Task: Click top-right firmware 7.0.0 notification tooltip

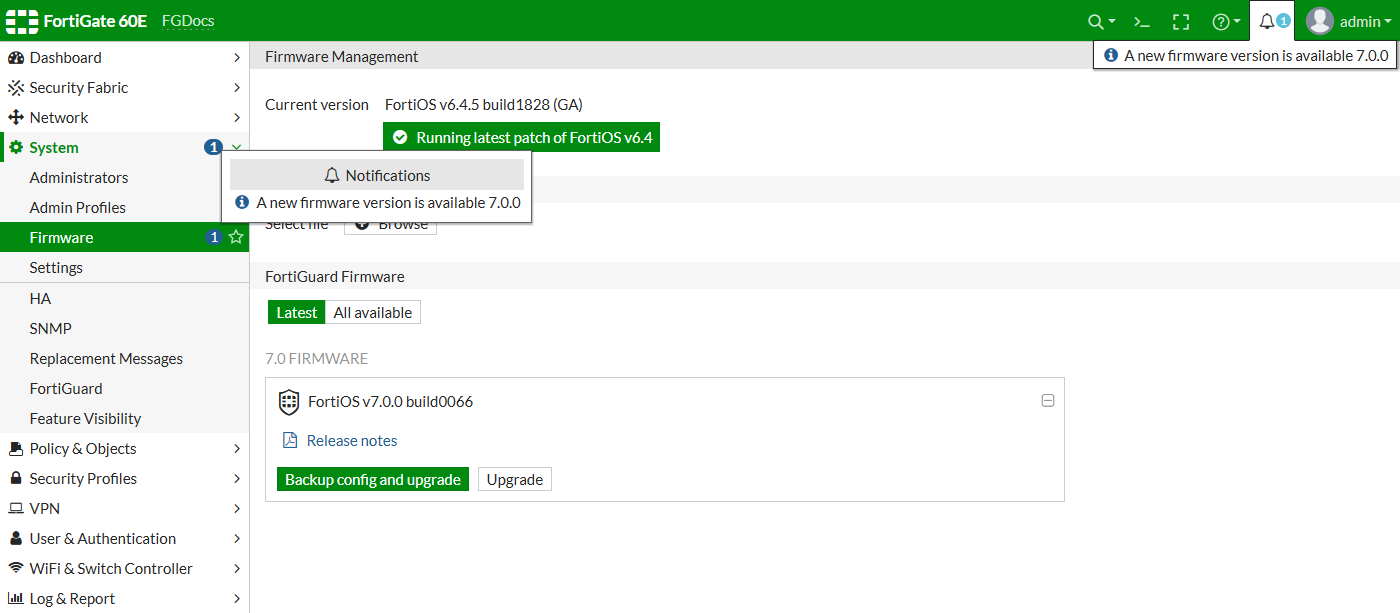Action: click(x=1245, y=55)
